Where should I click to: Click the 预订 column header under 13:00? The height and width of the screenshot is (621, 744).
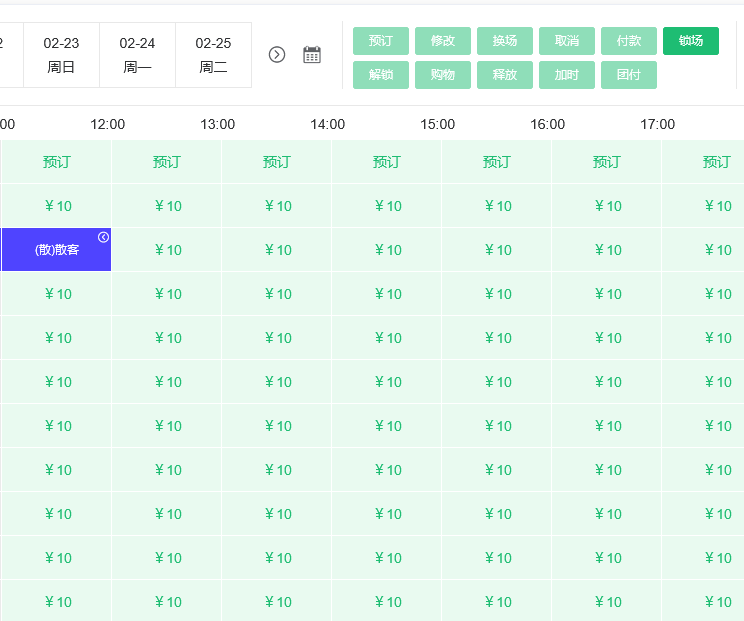point(277,162)
